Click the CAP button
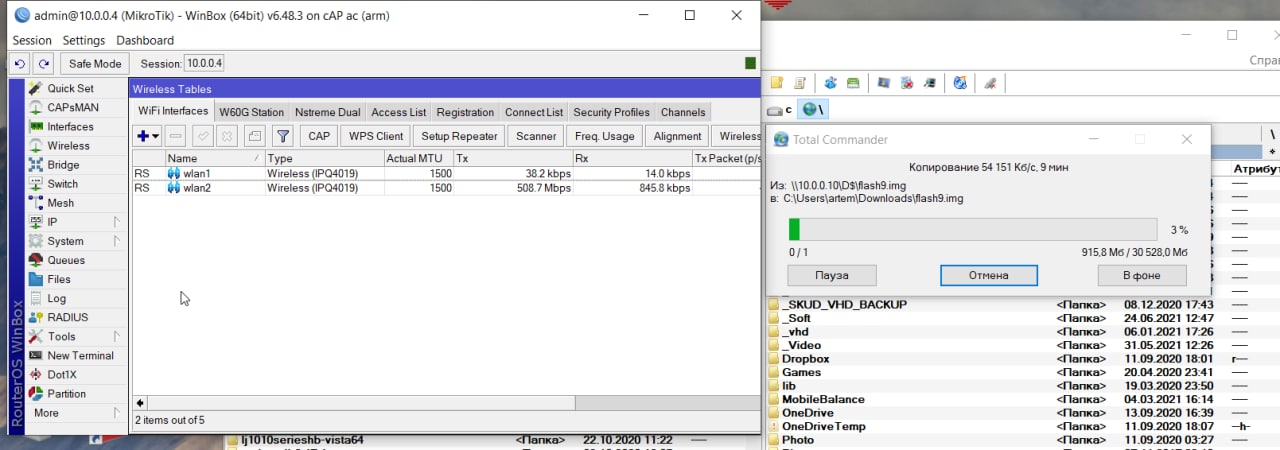1280x450 pixels. (319, 136)
